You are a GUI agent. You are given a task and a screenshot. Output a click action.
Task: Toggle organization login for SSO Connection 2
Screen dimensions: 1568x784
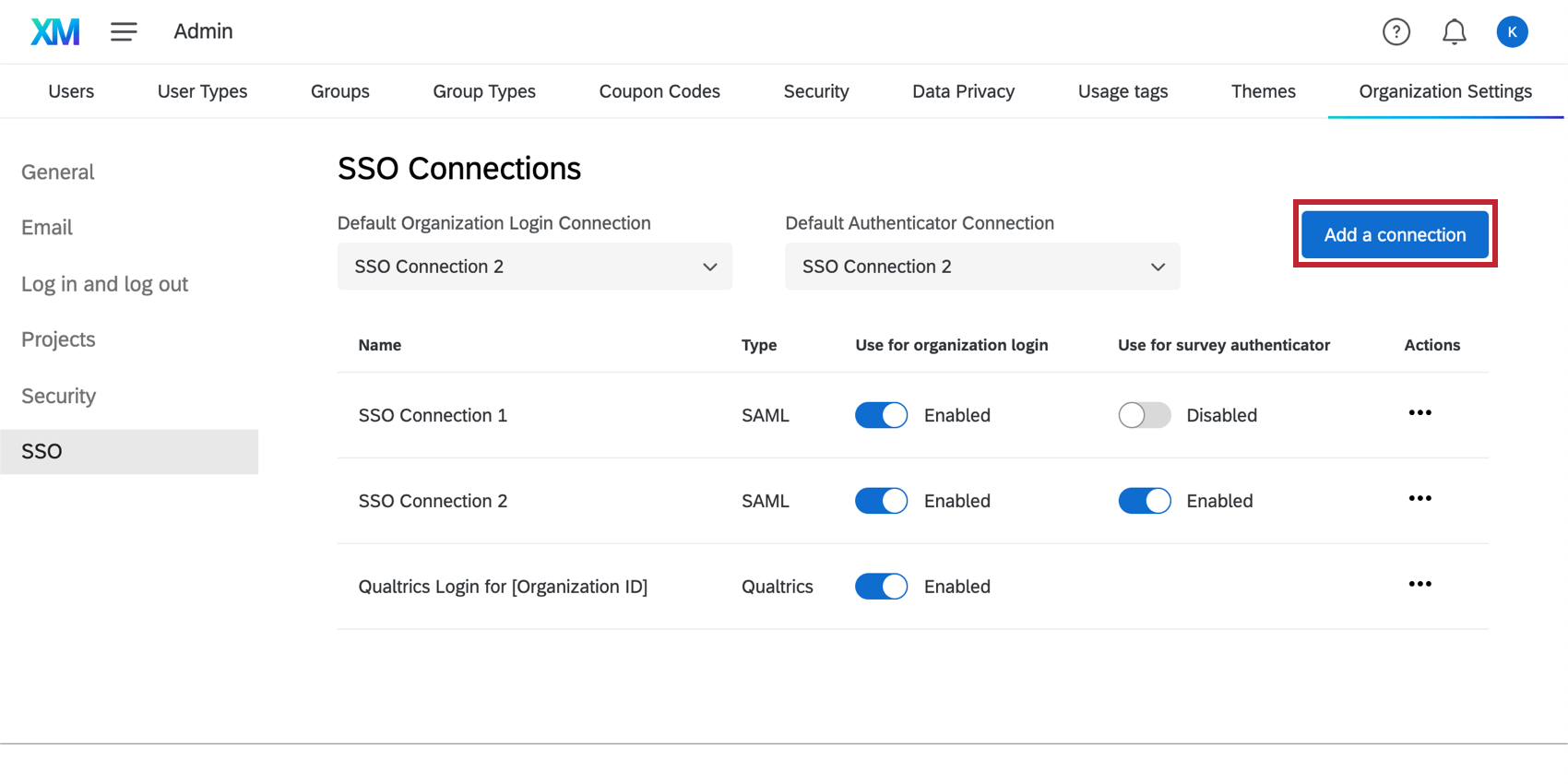click(x=881, y=501)
